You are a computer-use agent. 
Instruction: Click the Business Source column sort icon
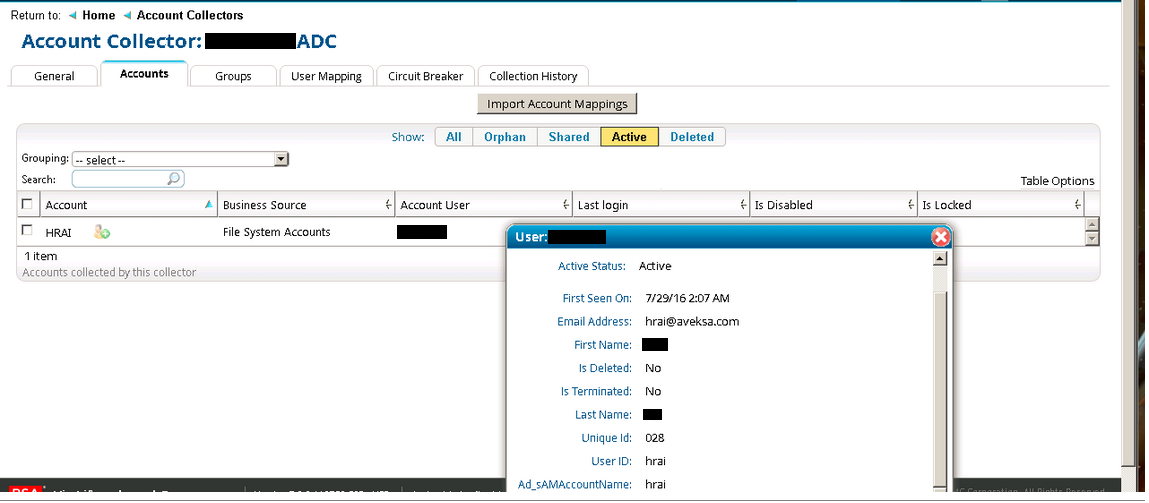pos(387,205)
